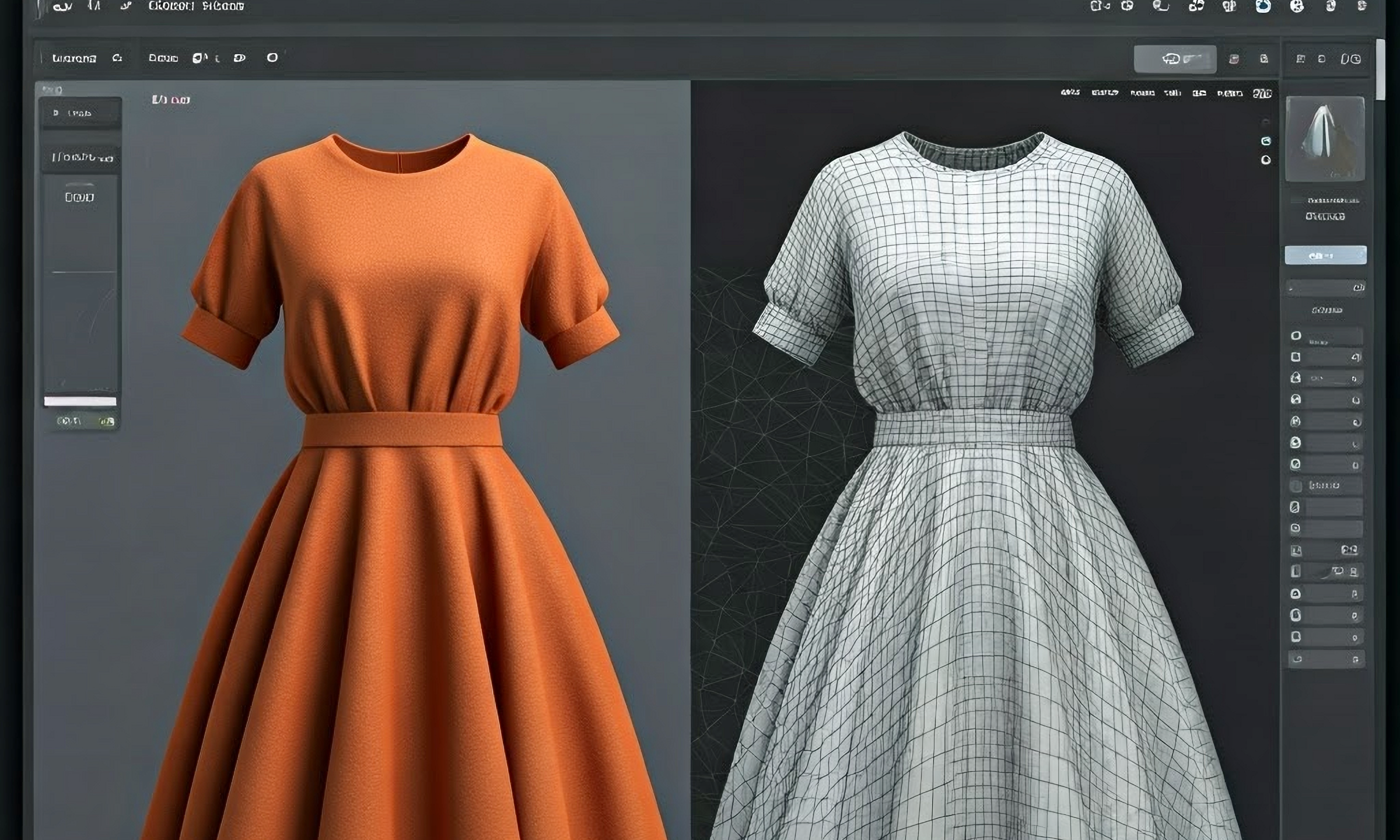
Task: Click the last icon of the top-right toolbar row
Action: pyautogui.click(x=1361, y=6)
